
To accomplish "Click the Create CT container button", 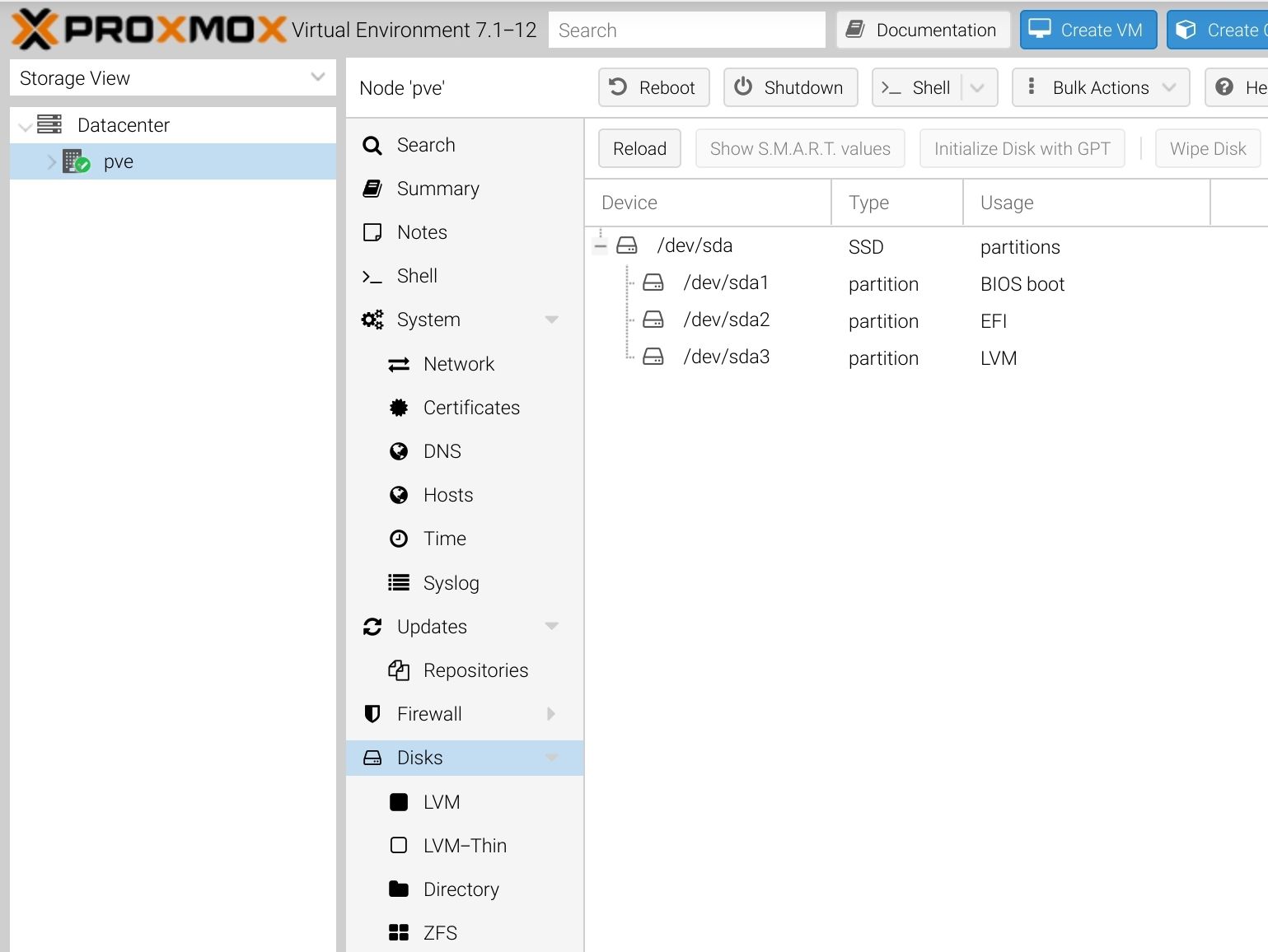I will 1218,30.
